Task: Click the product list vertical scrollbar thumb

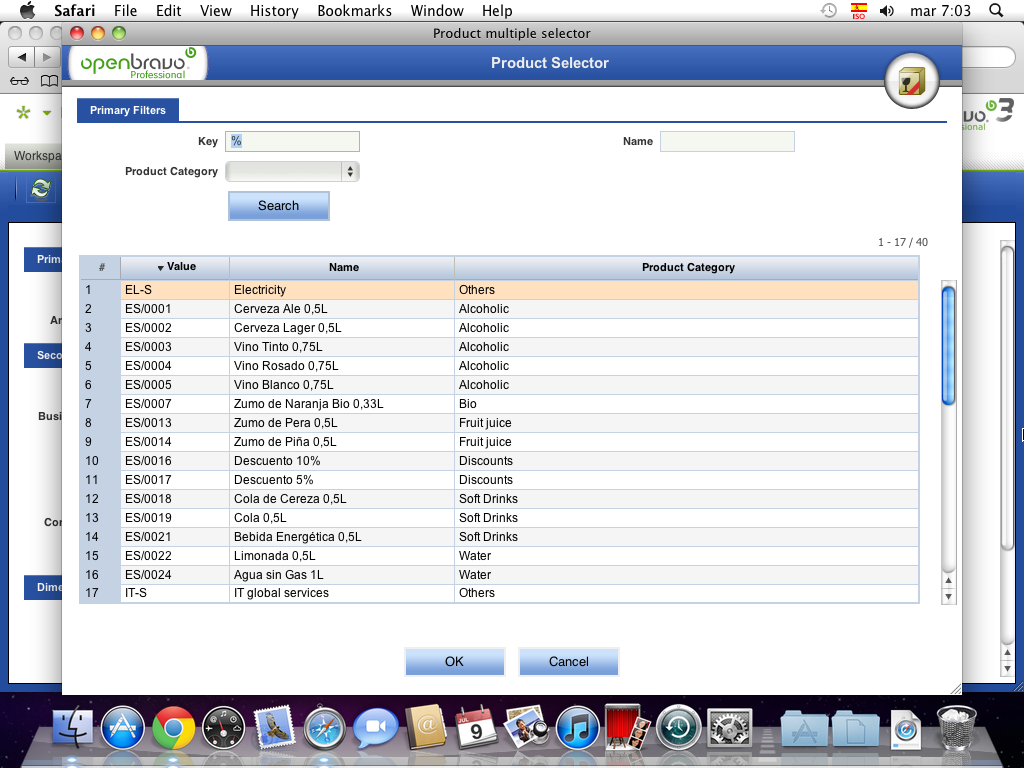Action: pyautogui.click(x=948, y=345)
